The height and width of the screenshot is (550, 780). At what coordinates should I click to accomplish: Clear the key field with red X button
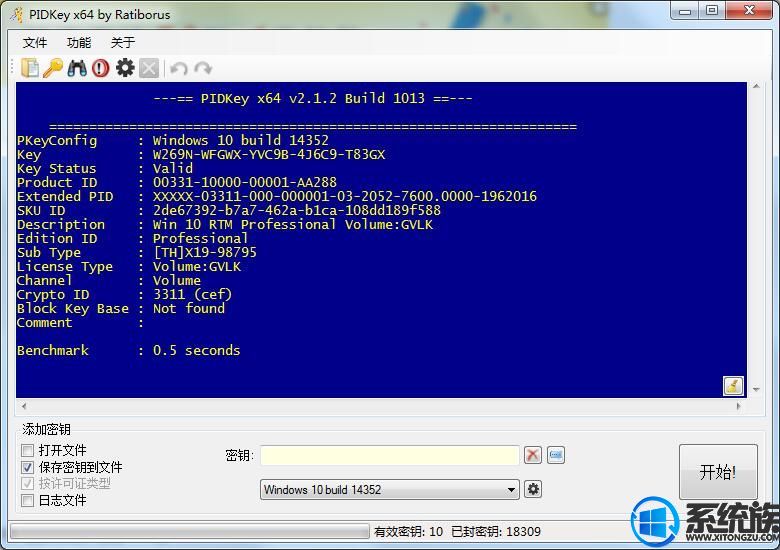pyautogui.click(x=533, y=455)
